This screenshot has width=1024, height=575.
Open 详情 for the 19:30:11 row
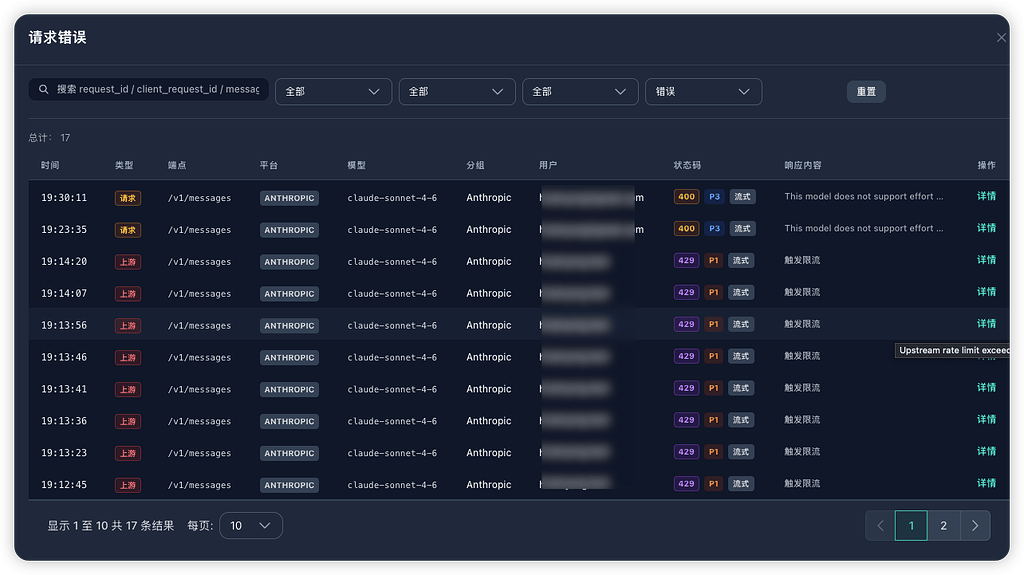pos(986,196)
